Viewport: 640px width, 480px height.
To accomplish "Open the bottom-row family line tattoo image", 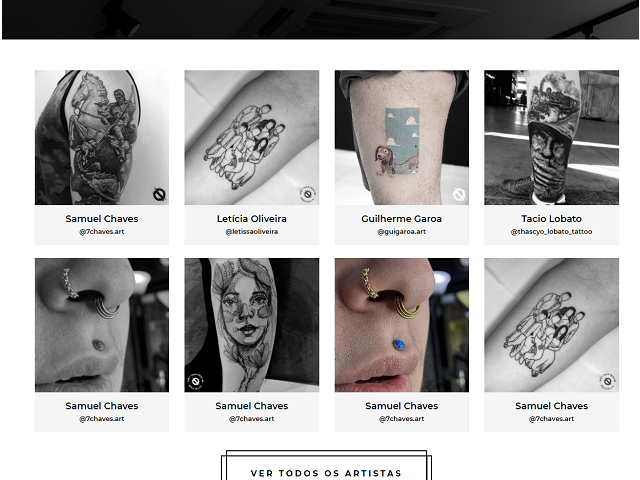I will (551, 325).
